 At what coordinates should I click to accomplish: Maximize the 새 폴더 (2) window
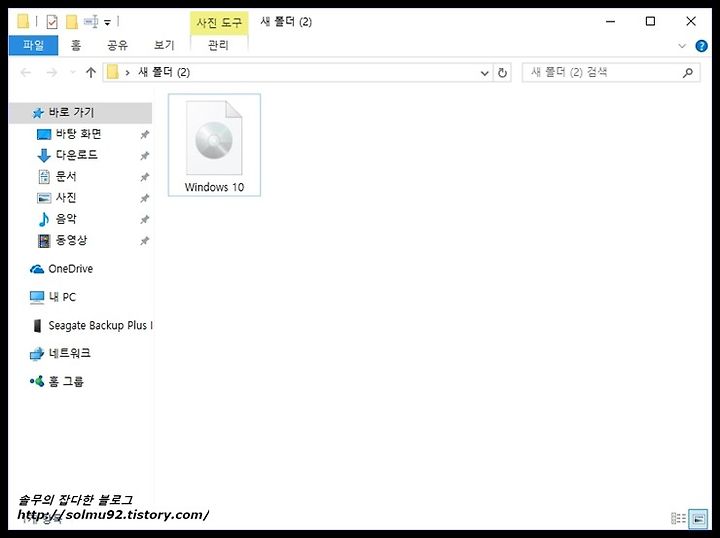(650, 22)
